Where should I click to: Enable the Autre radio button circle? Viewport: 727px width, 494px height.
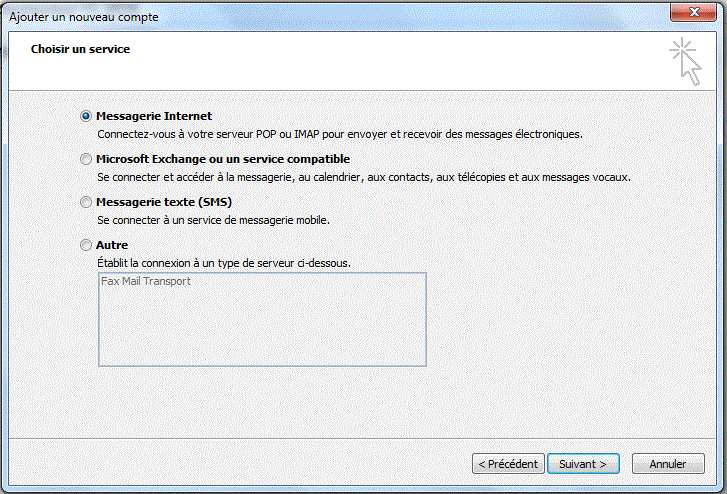pos(86,245)
